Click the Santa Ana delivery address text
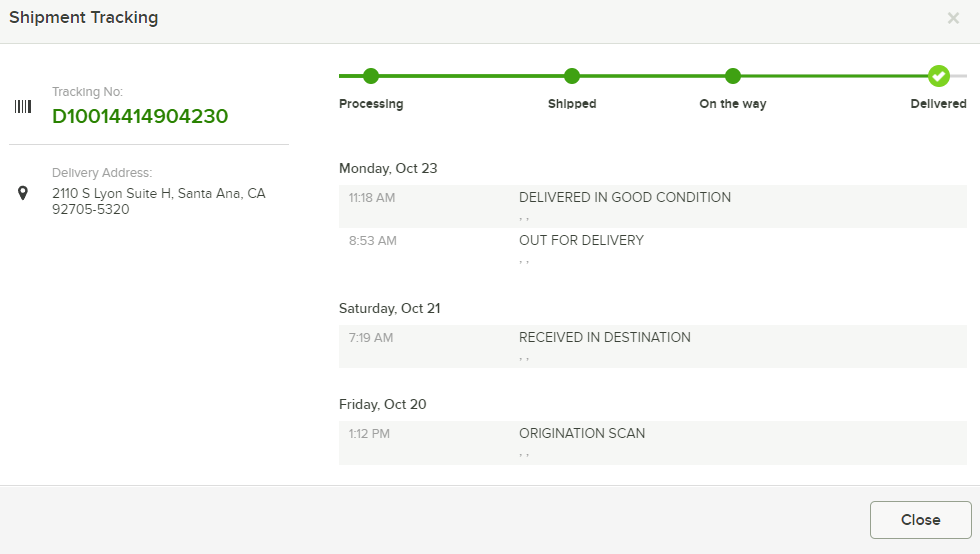This screenshot has height=554, width=980. [x=159, y=201]
